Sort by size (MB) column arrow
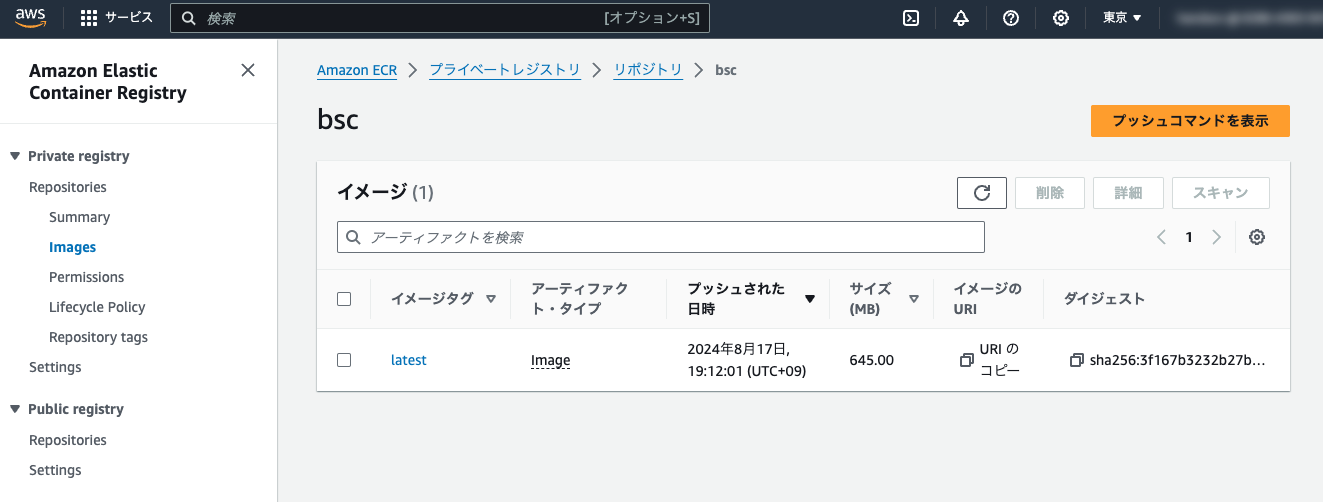The height and width of the screenshot is (502, 1323). (x=914, y=299)
